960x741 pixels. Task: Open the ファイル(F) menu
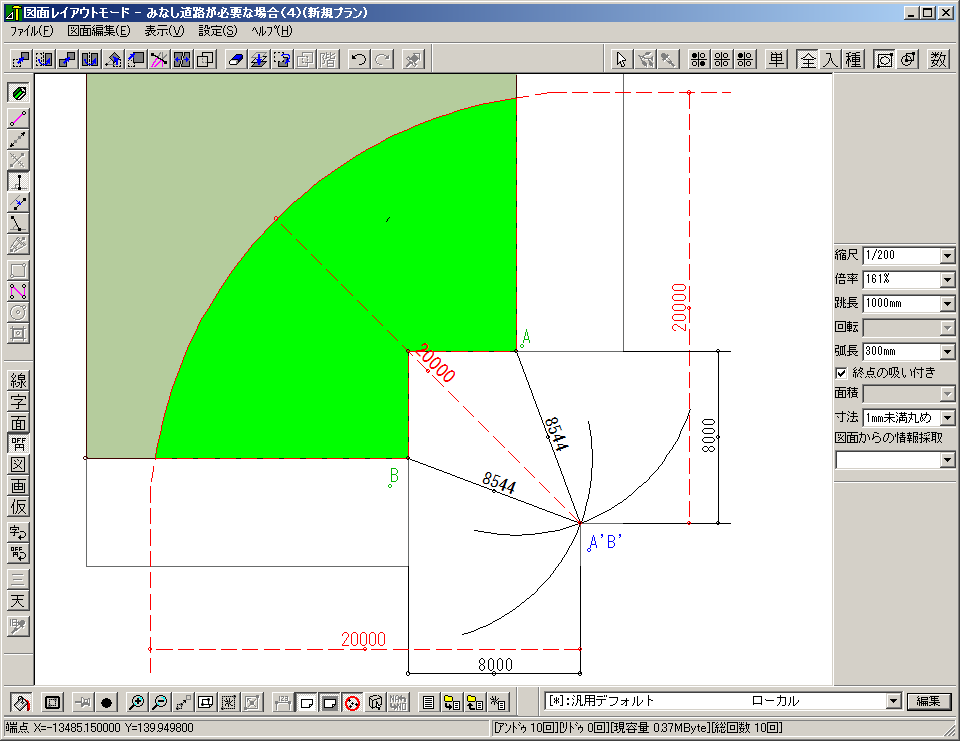31,31
